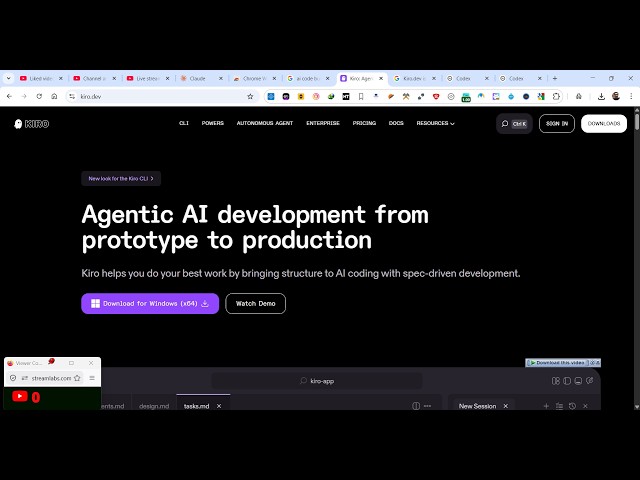This screenshot has width=640, height=480.
Task: Click the site info icon in address bar
Action: (72, 96)
